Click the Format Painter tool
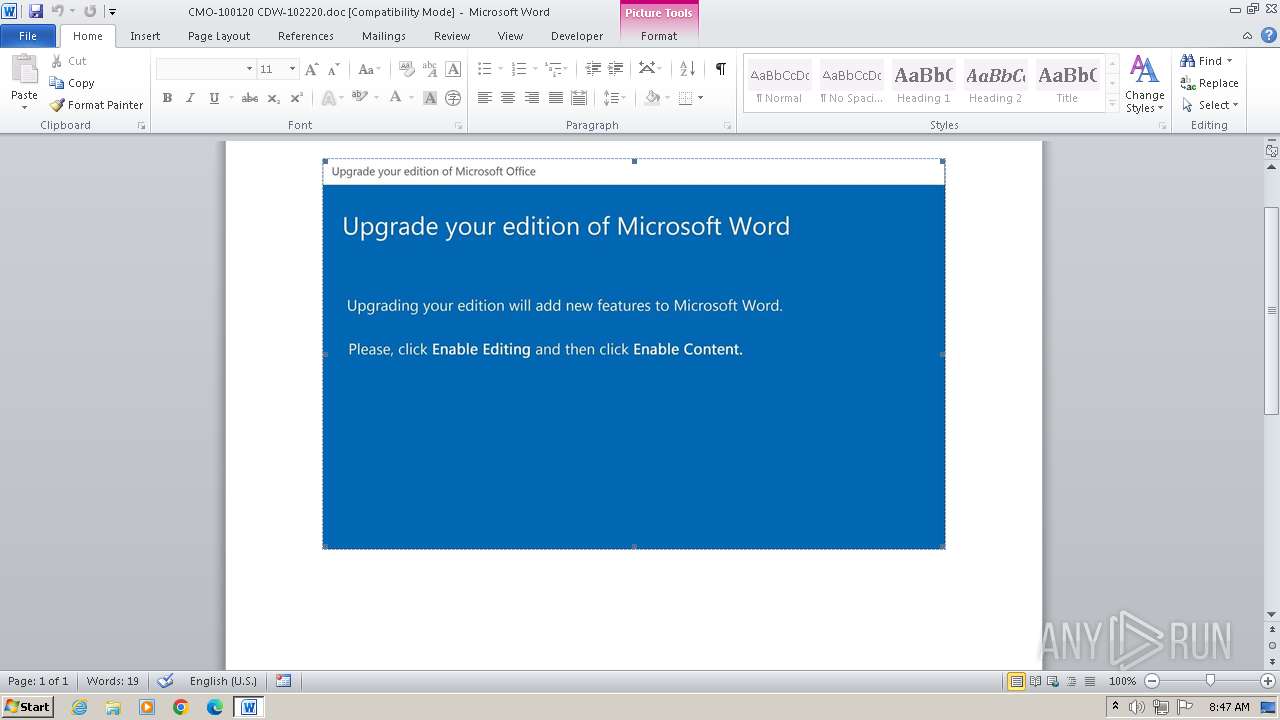Viewport: 1280px width, 720px height. tap(97, 105)
